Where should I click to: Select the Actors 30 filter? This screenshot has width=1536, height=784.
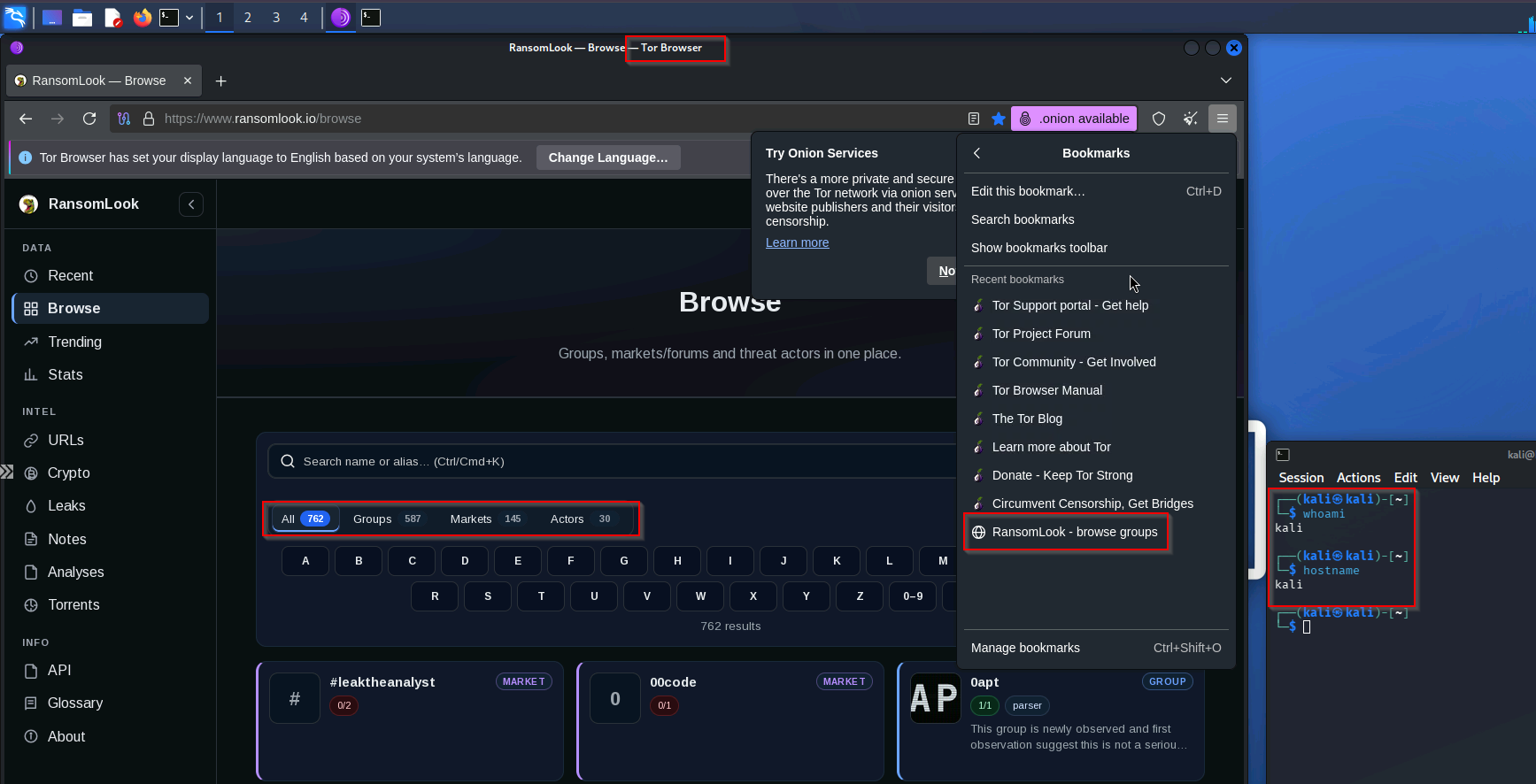click(581, 519)
